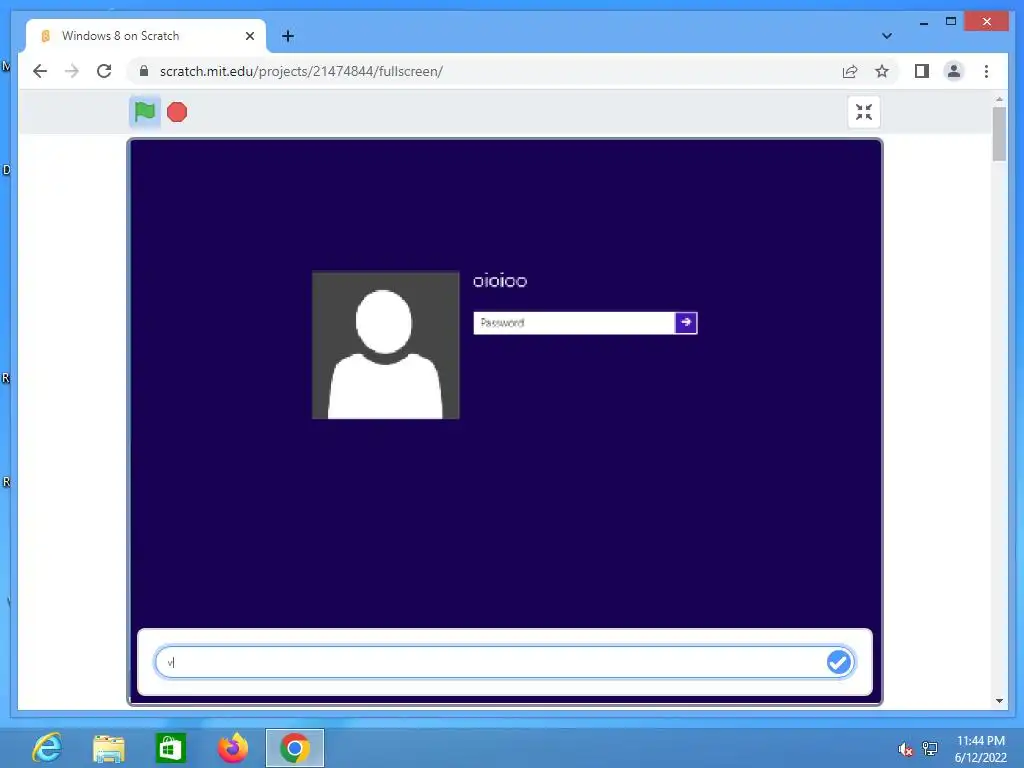
Task: Submit answer with blue checkmark button
Action: [839, 662]
